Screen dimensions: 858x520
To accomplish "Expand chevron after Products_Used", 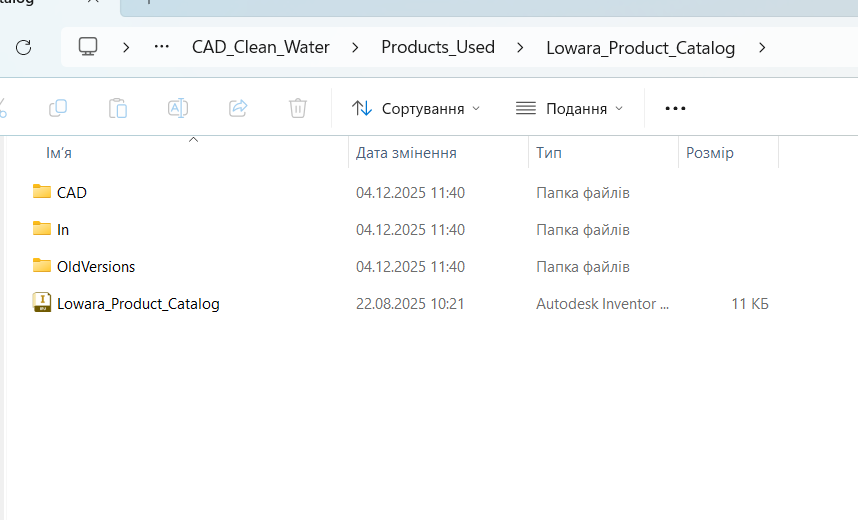I will pos(520,48).
